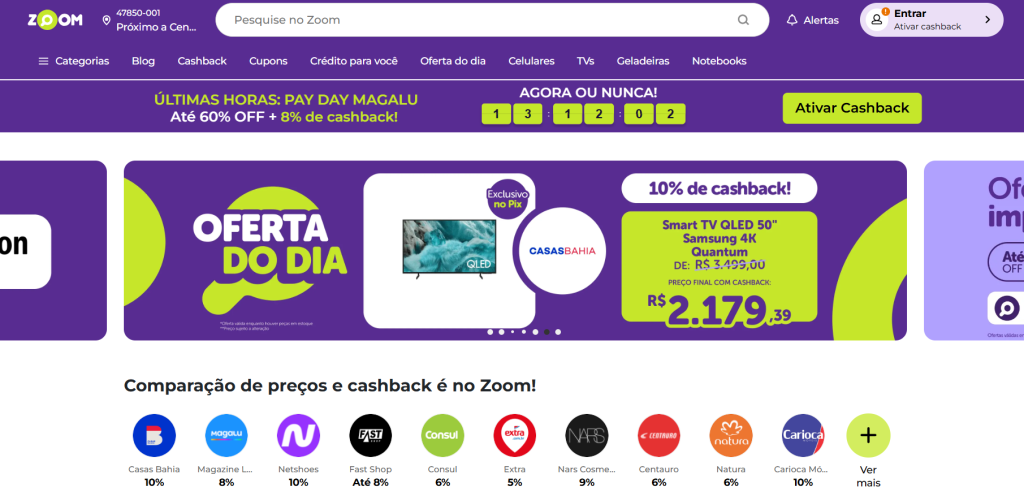
Task: Click the Ativar Cashback button
Action: coord(852,108)
